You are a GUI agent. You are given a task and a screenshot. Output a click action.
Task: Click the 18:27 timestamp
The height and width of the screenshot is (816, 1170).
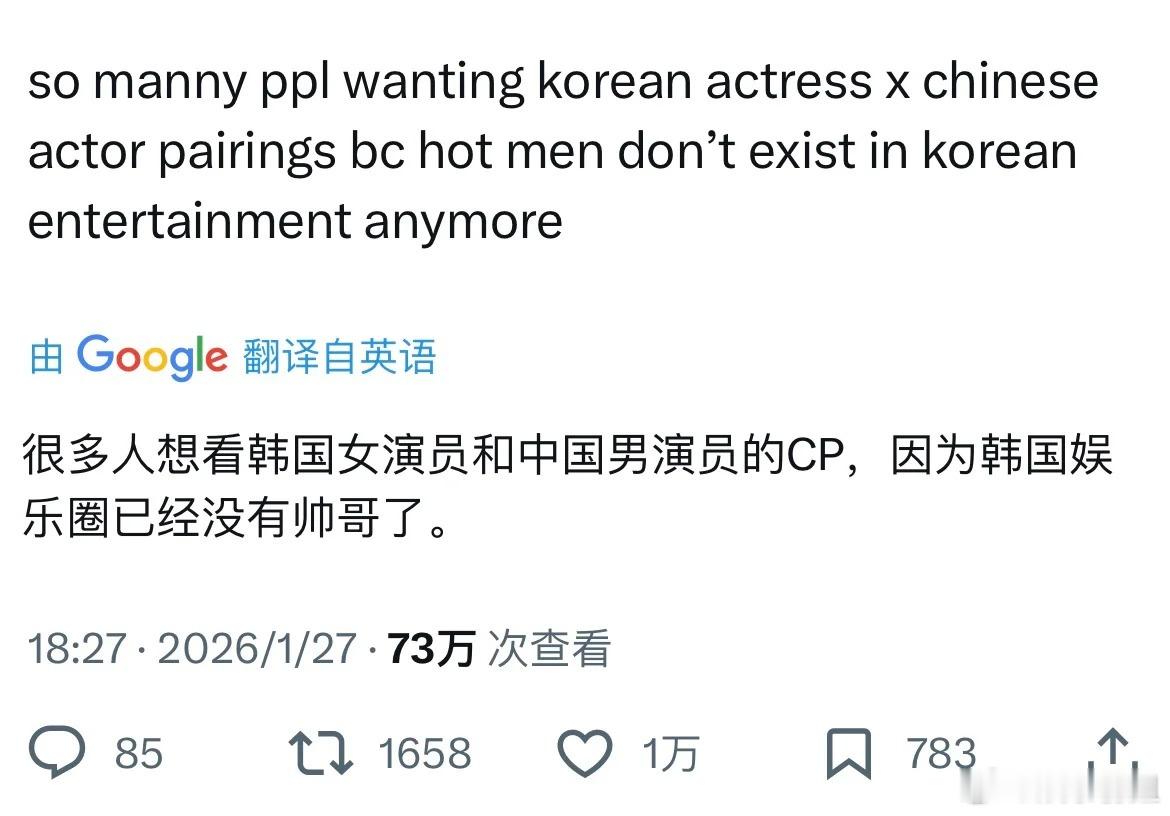[78, 648]
